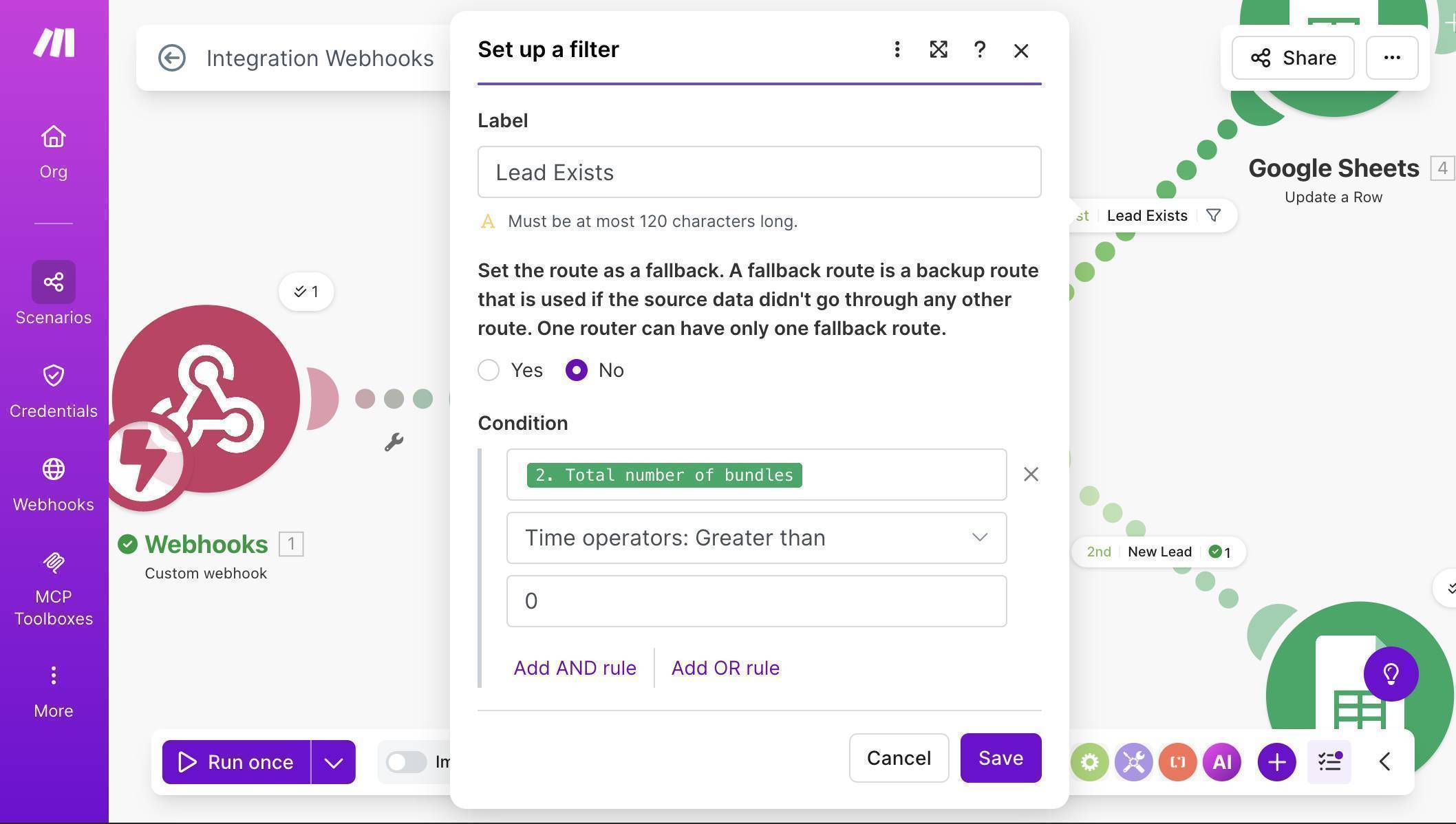Open the Time operators: Greater than dropdown
Viewport: 1456px width, 824px height.
[756, 538]
